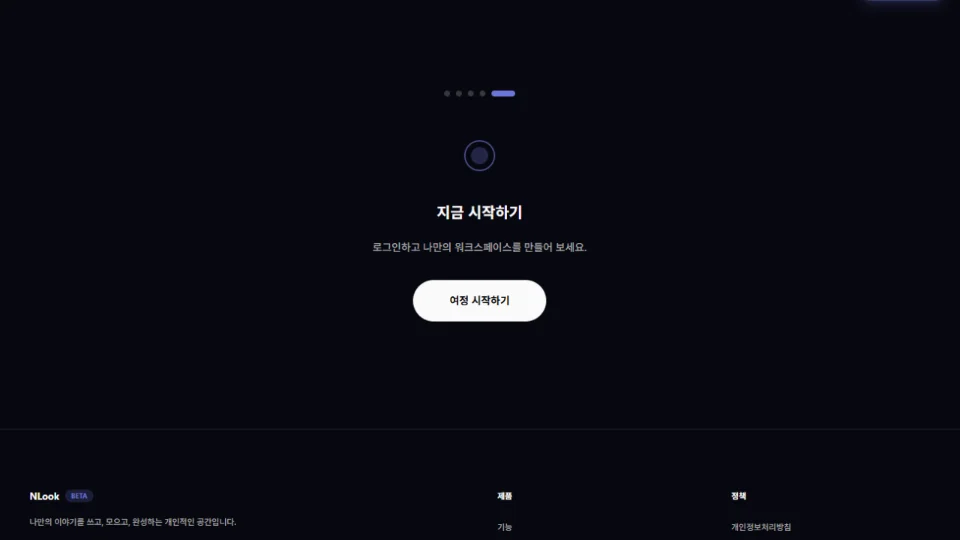Image resolution: width=960 pixels, height=540 pixels.
Task: Select the 정책 footer column heading
Action: coord(738,496)
